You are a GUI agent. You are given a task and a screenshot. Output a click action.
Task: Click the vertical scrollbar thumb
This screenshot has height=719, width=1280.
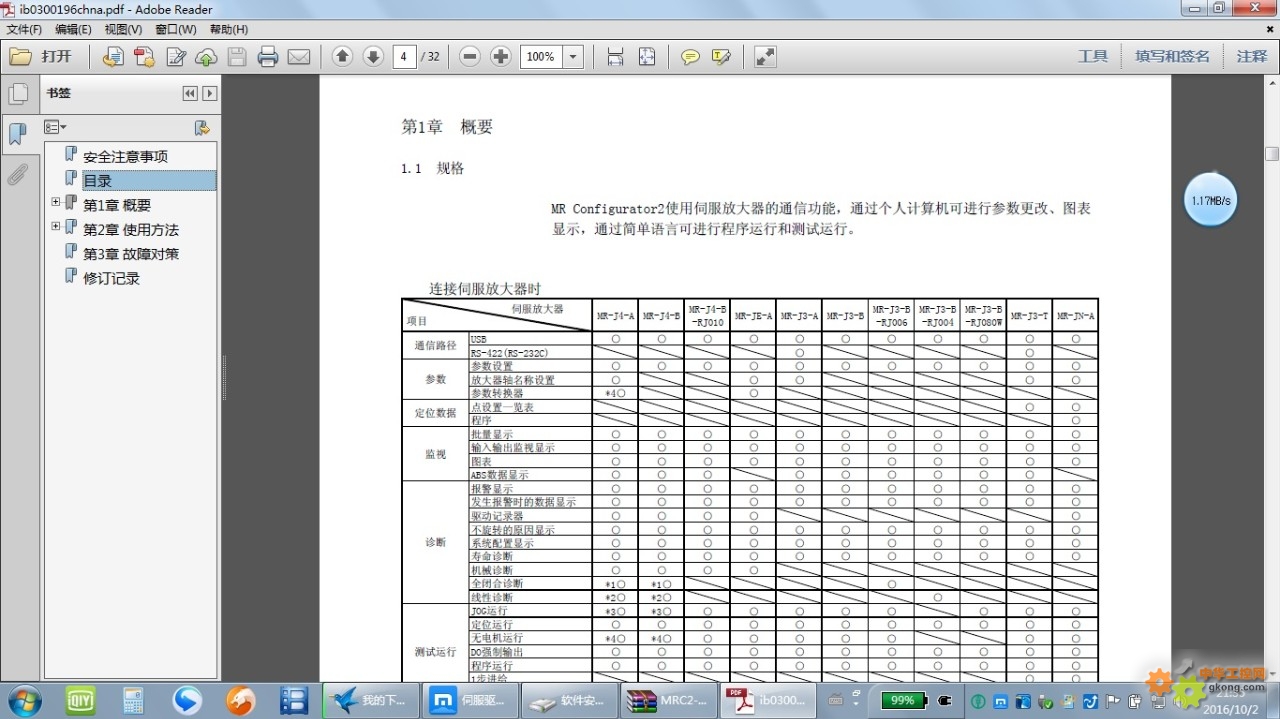pos(1271,154)
